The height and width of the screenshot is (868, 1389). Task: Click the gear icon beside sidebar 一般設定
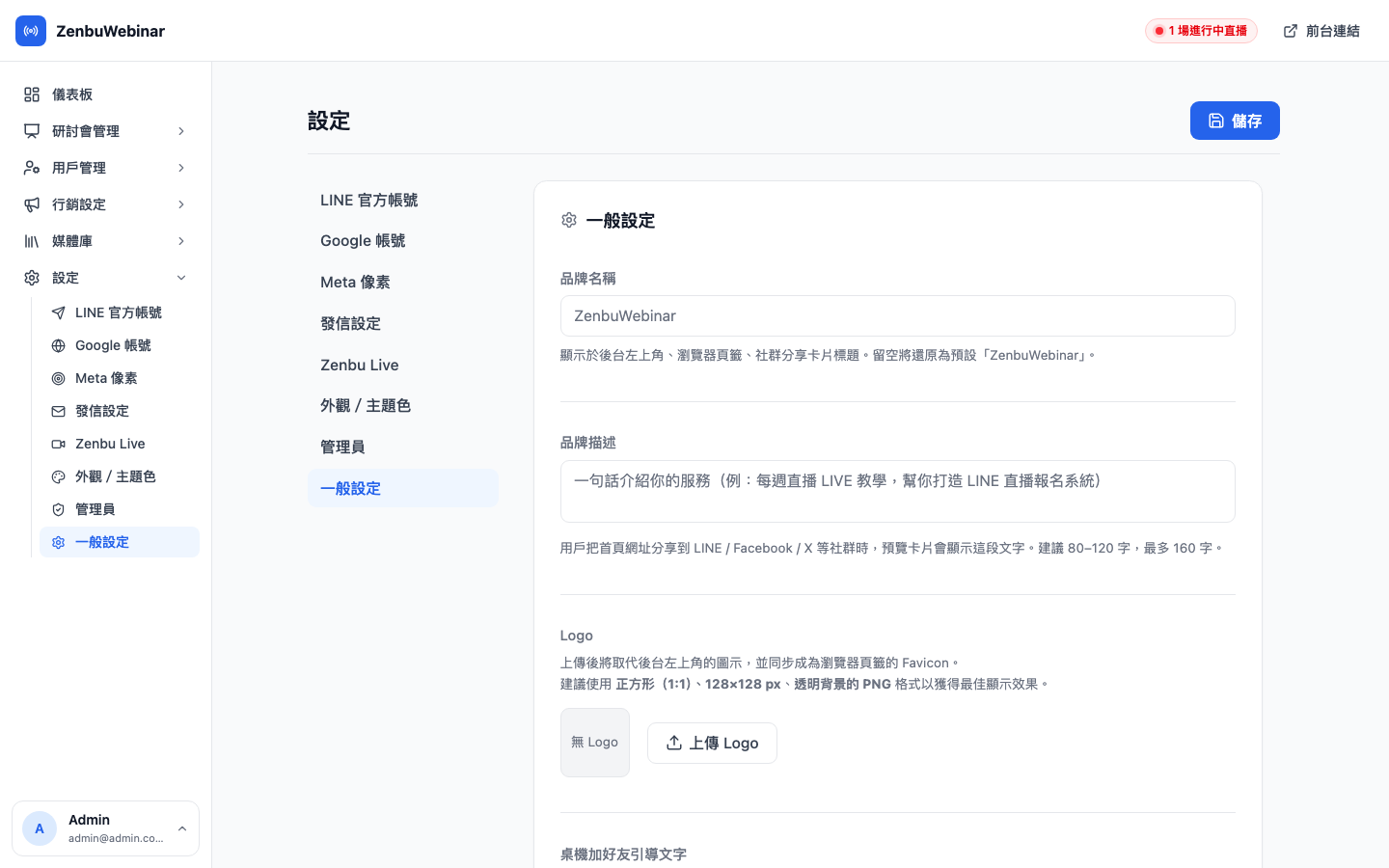click(x=58, y=542)
